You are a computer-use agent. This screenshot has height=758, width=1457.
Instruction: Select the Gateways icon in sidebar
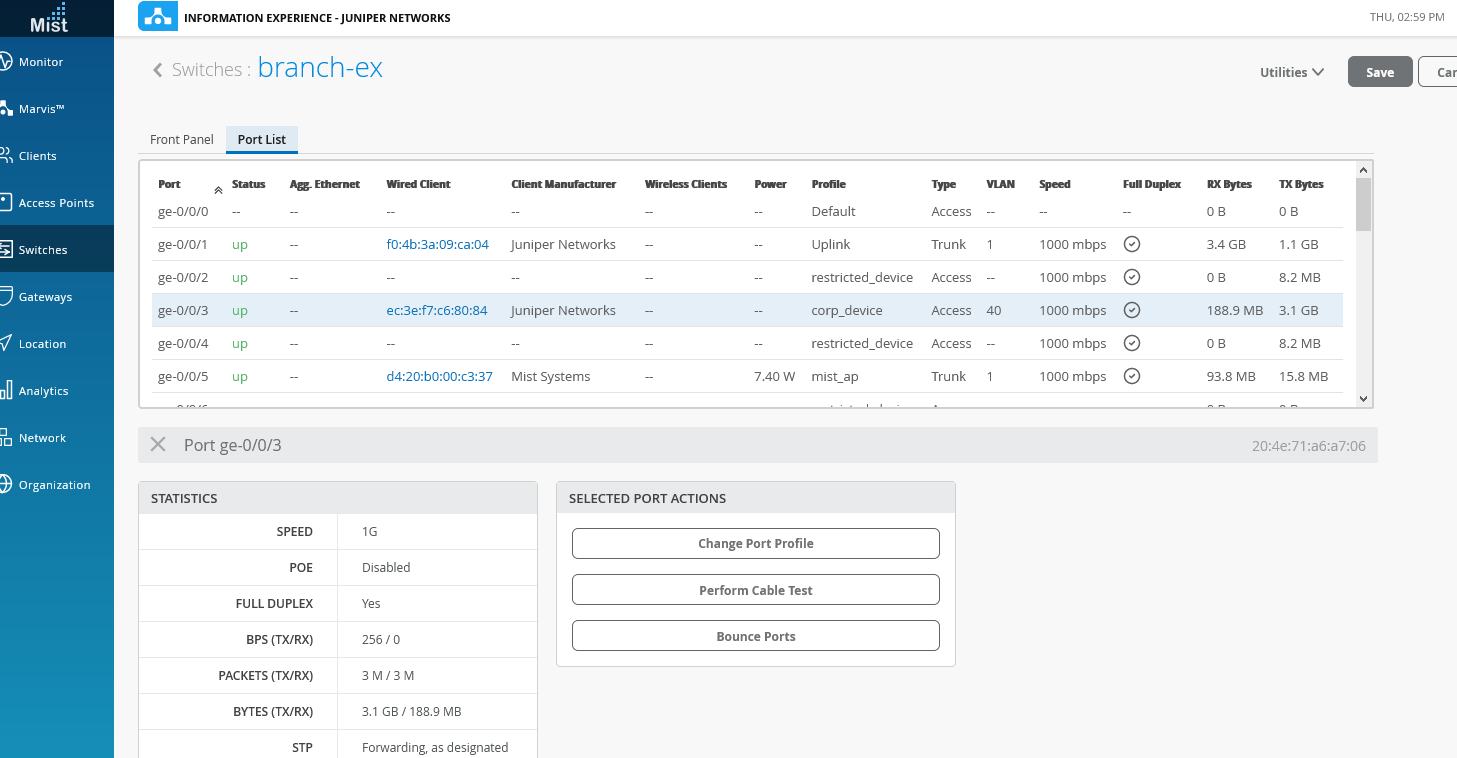coord(6,297)
